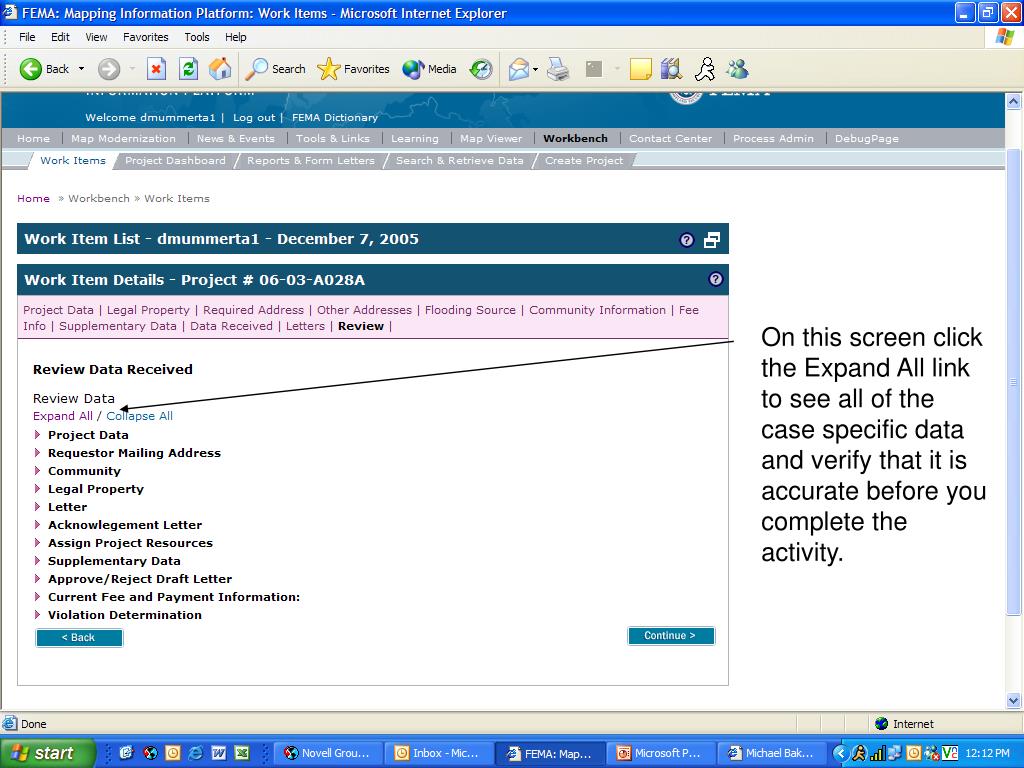Click the Windows Start button

coord(47,753)
